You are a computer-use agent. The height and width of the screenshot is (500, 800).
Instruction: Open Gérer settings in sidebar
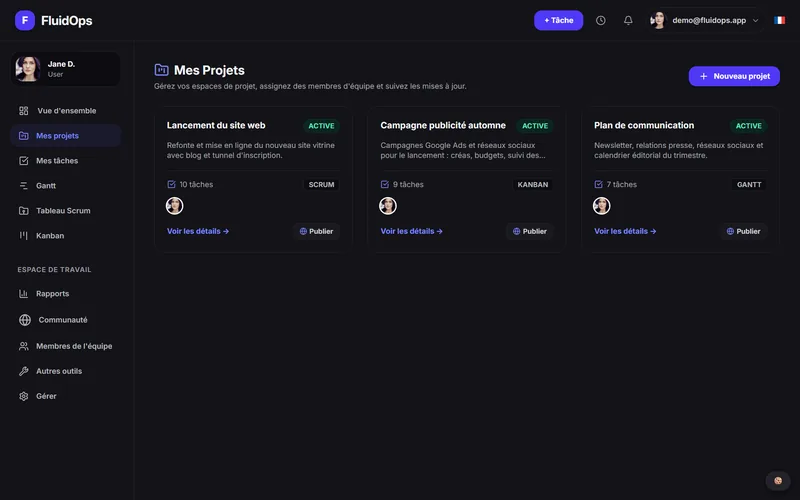(x=65, y=396)
